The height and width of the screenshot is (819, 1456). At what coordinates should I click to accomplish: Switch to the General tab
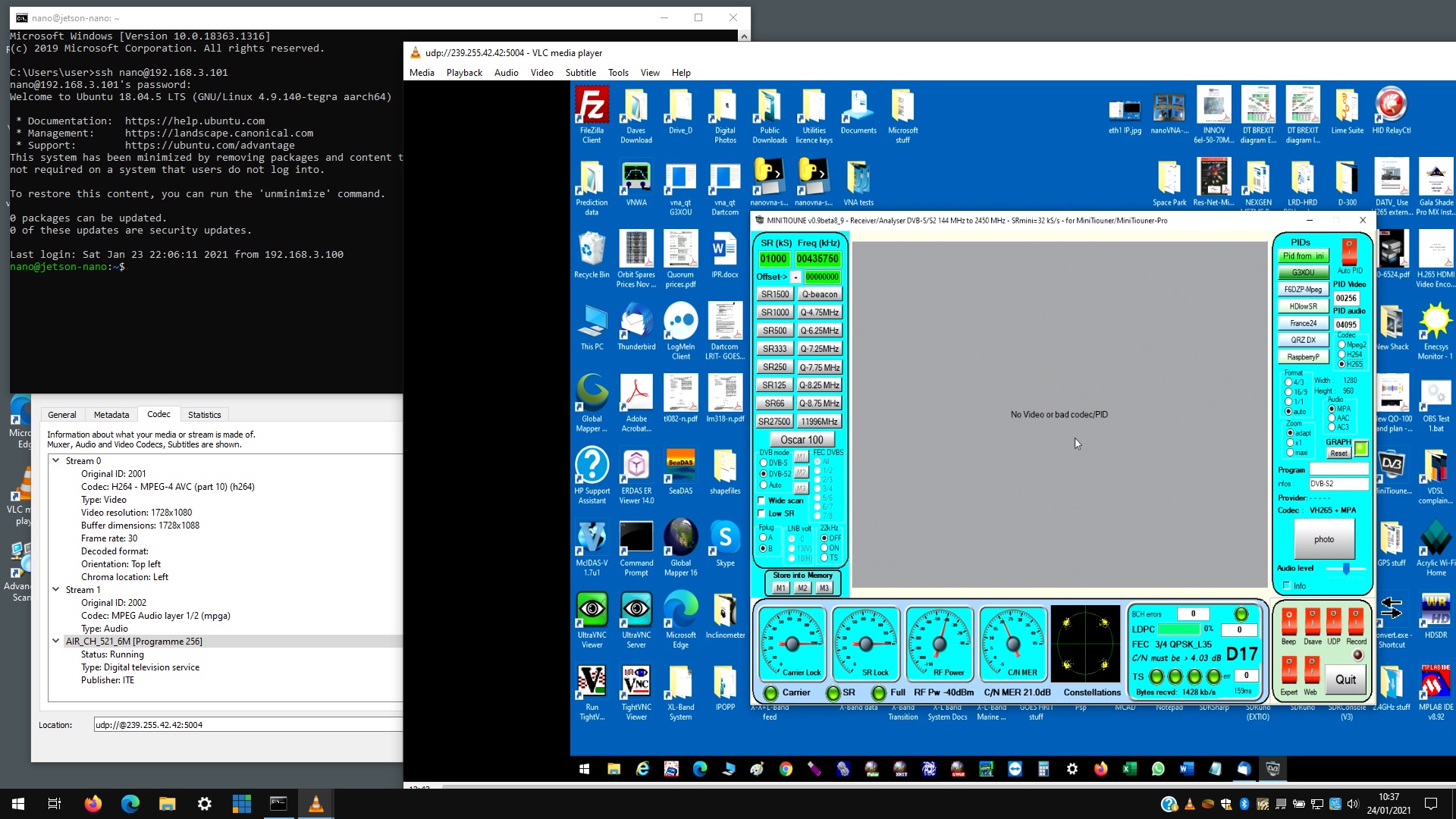tap(62, 415)
